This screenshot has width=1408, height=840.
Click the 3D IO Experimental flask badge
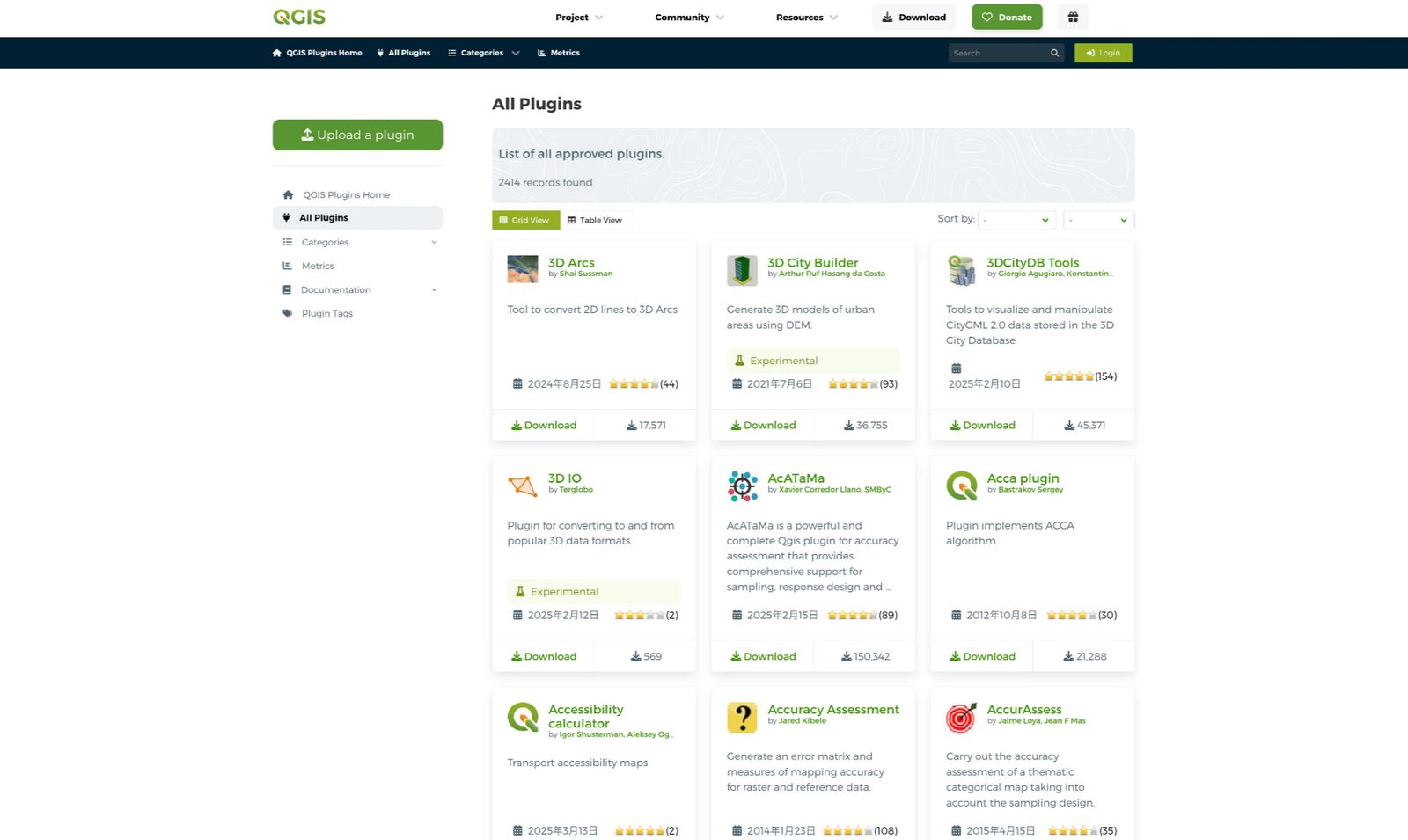[x=594, y=591]
